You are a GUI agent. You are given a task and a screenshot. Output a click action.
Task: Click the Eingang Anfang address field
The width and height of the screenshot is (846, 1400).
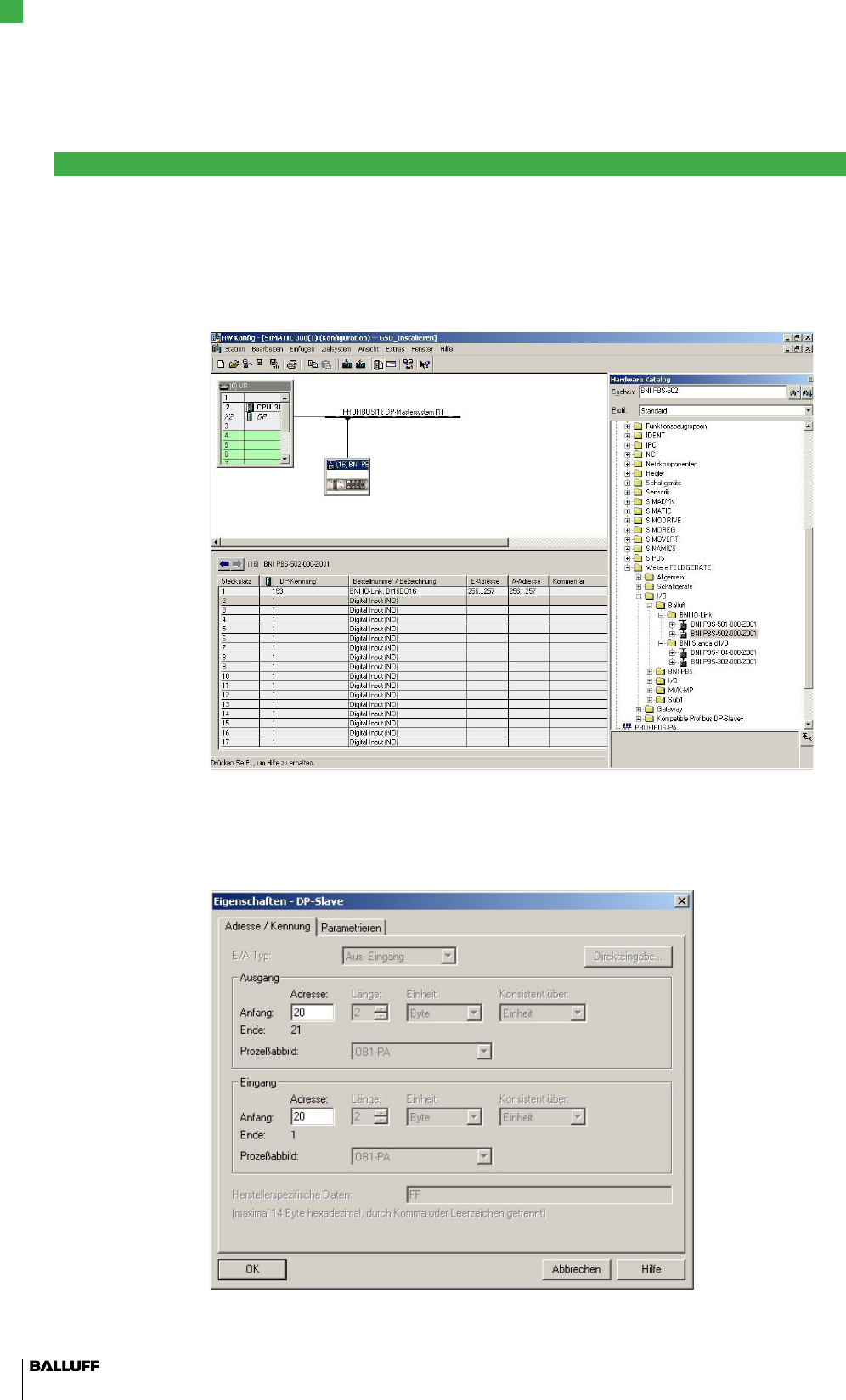coord(312,1117)
